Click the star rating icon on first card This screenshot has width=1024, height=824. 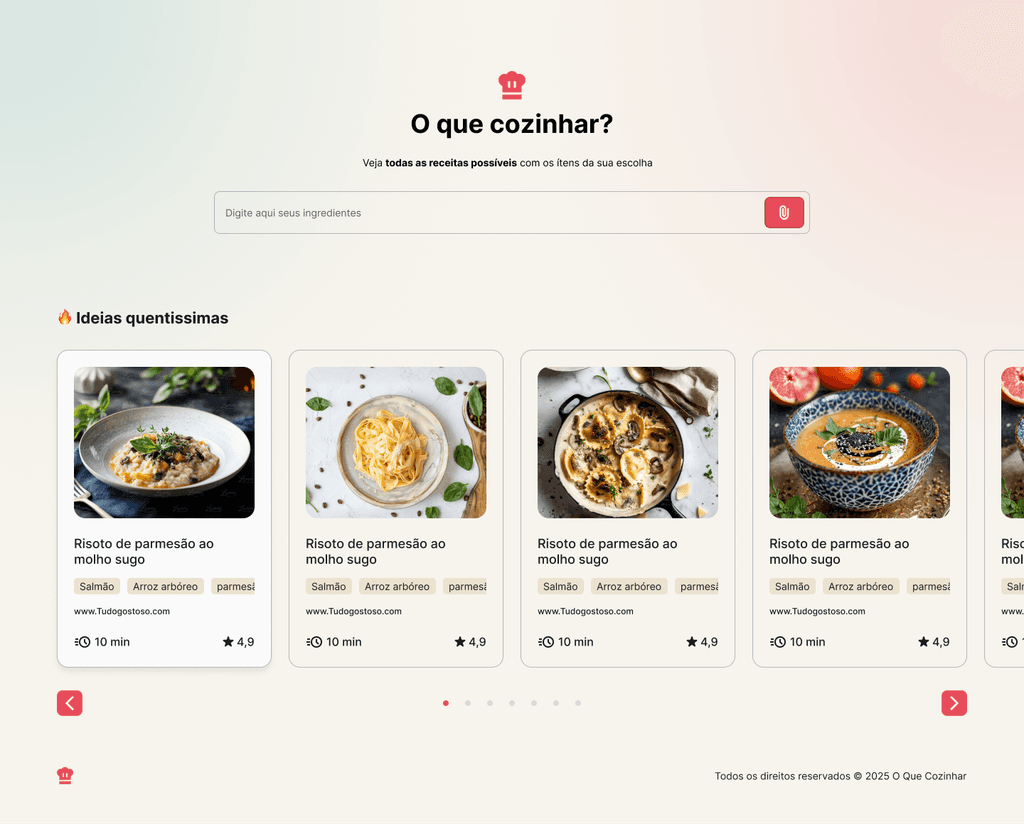pos(228,642)
